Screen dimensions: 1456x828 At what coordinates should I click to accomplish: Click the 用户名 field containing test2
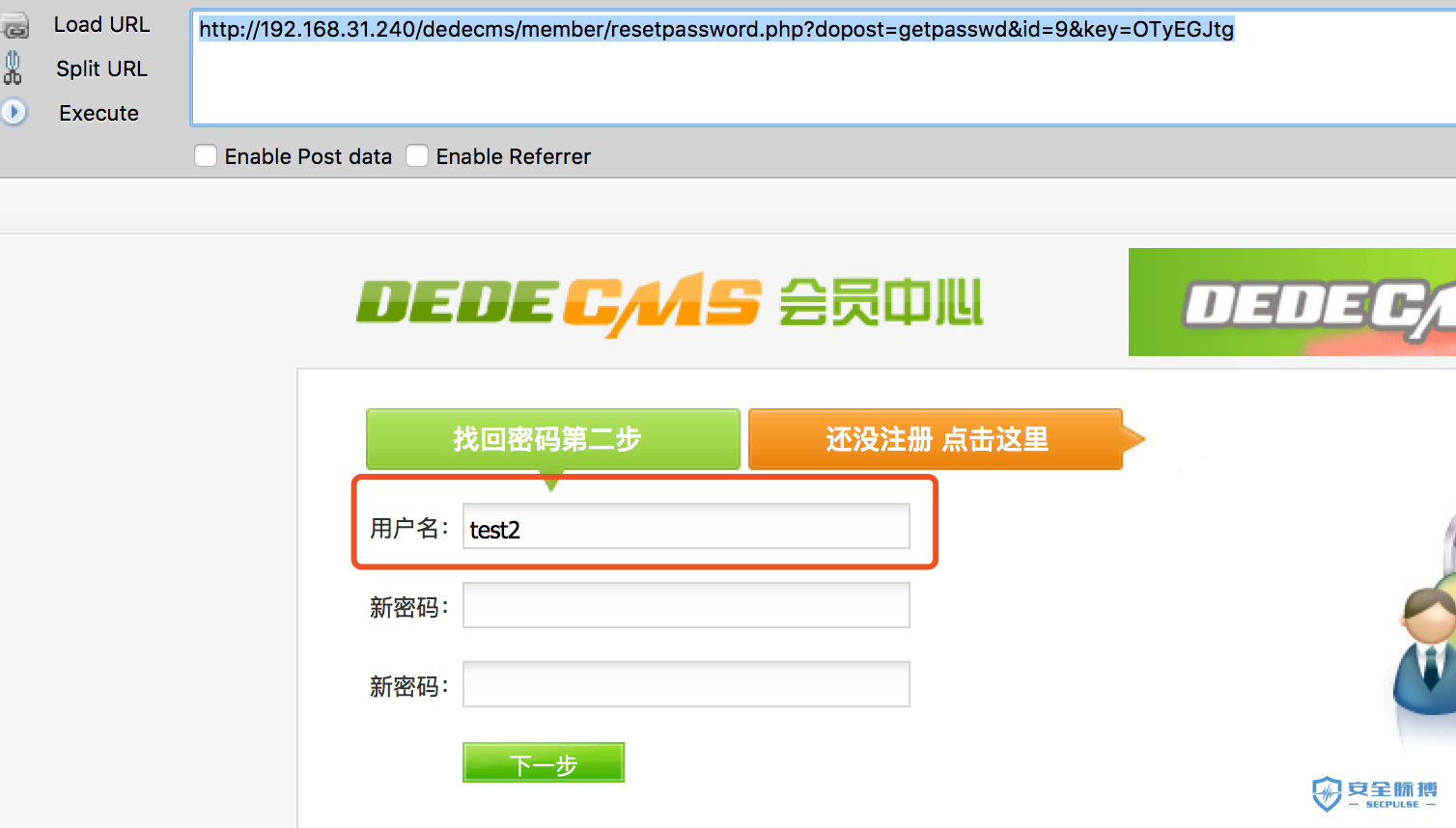click(686, 526)
